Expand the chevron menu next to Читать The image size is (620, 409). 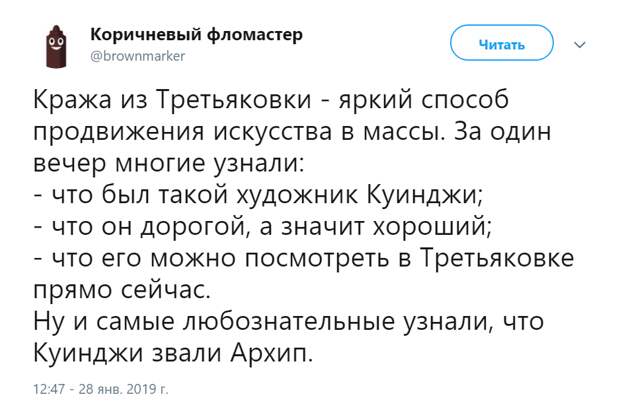coord(580,45)
